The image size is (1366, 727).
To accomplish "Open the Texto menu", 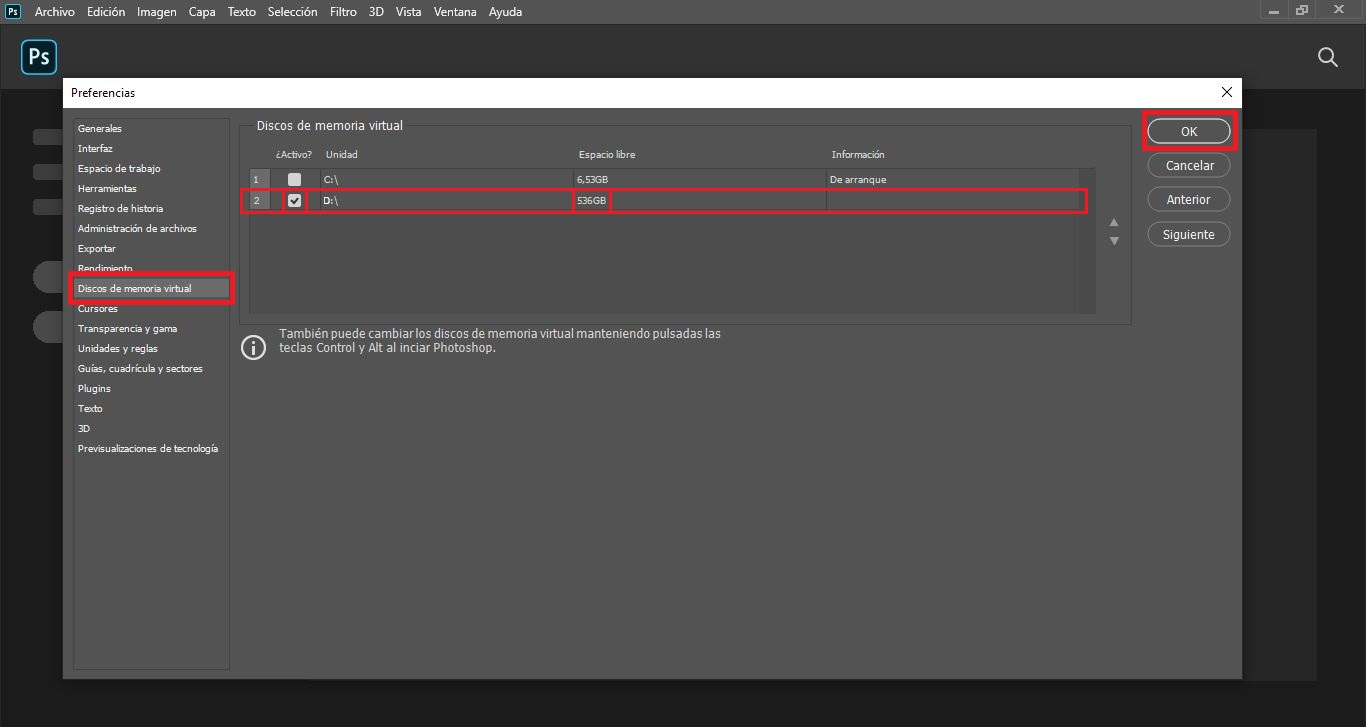I will pyautogui.click(x=242, y=12).
